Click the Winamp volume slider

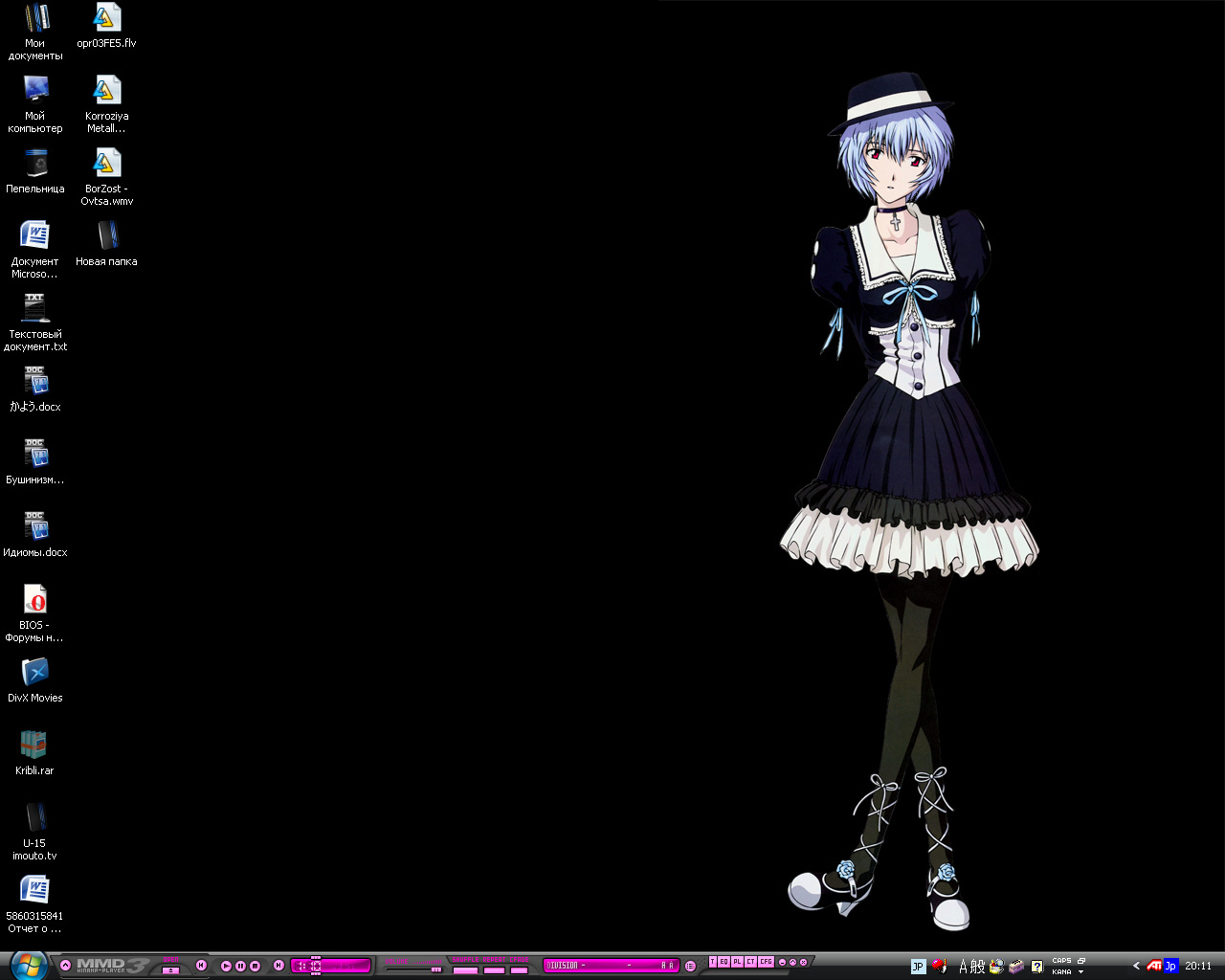[x=413, y=969]
